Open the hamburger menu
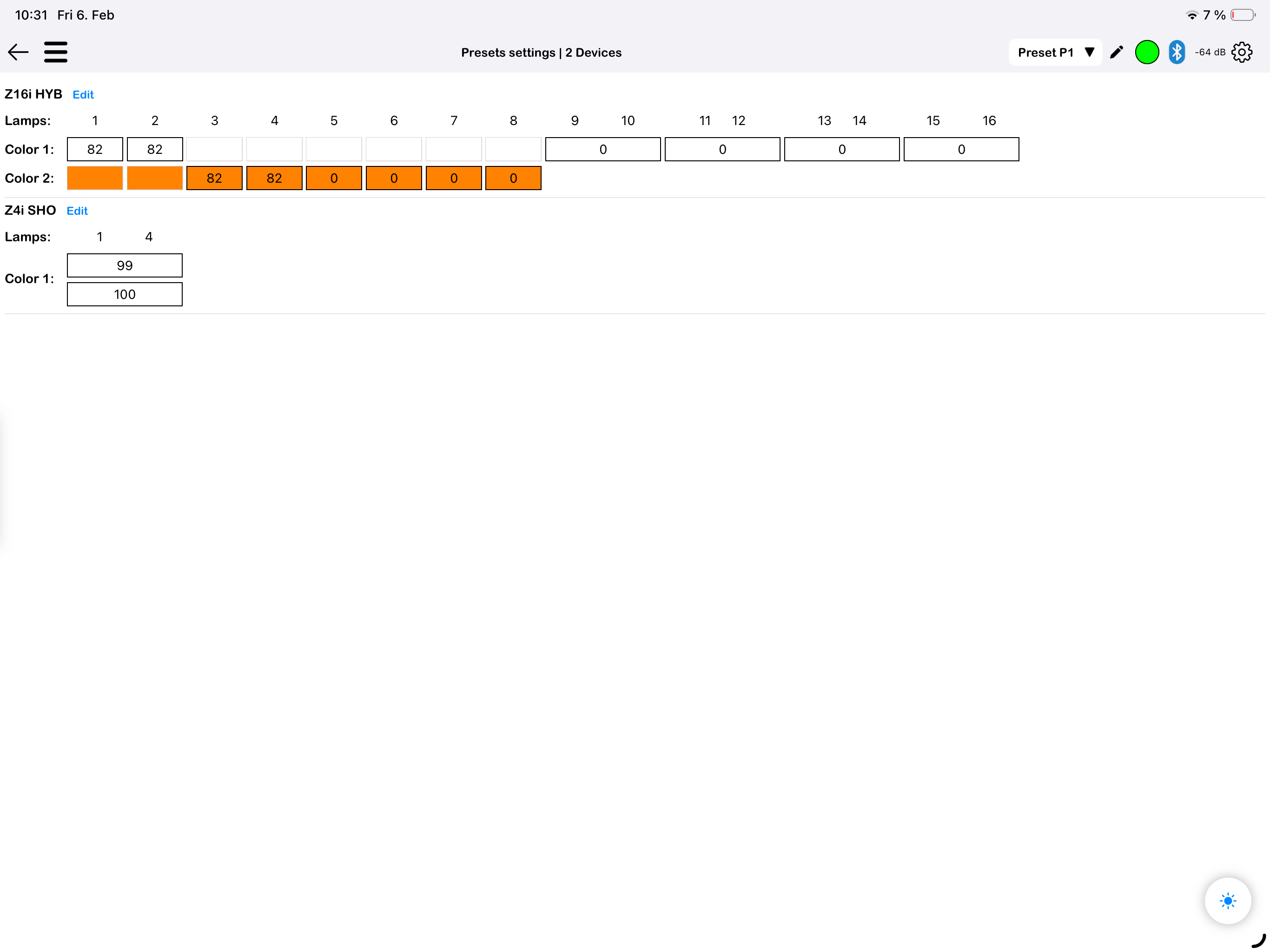Viewport: 1270px width, 952px height. [x=56, y=52]
